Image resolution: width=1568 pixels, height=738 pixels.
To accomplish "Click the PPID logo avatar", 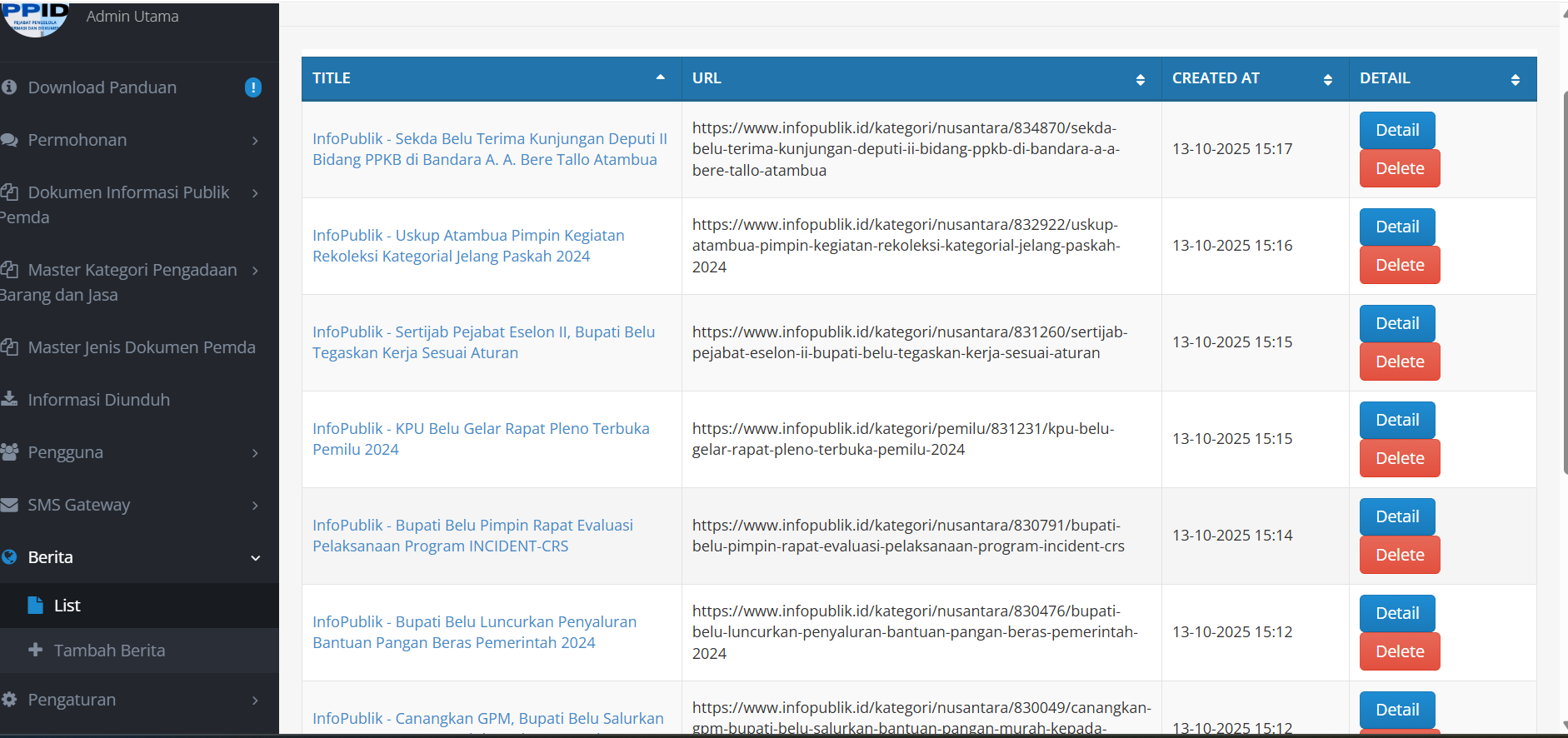I will pos(35,18).
